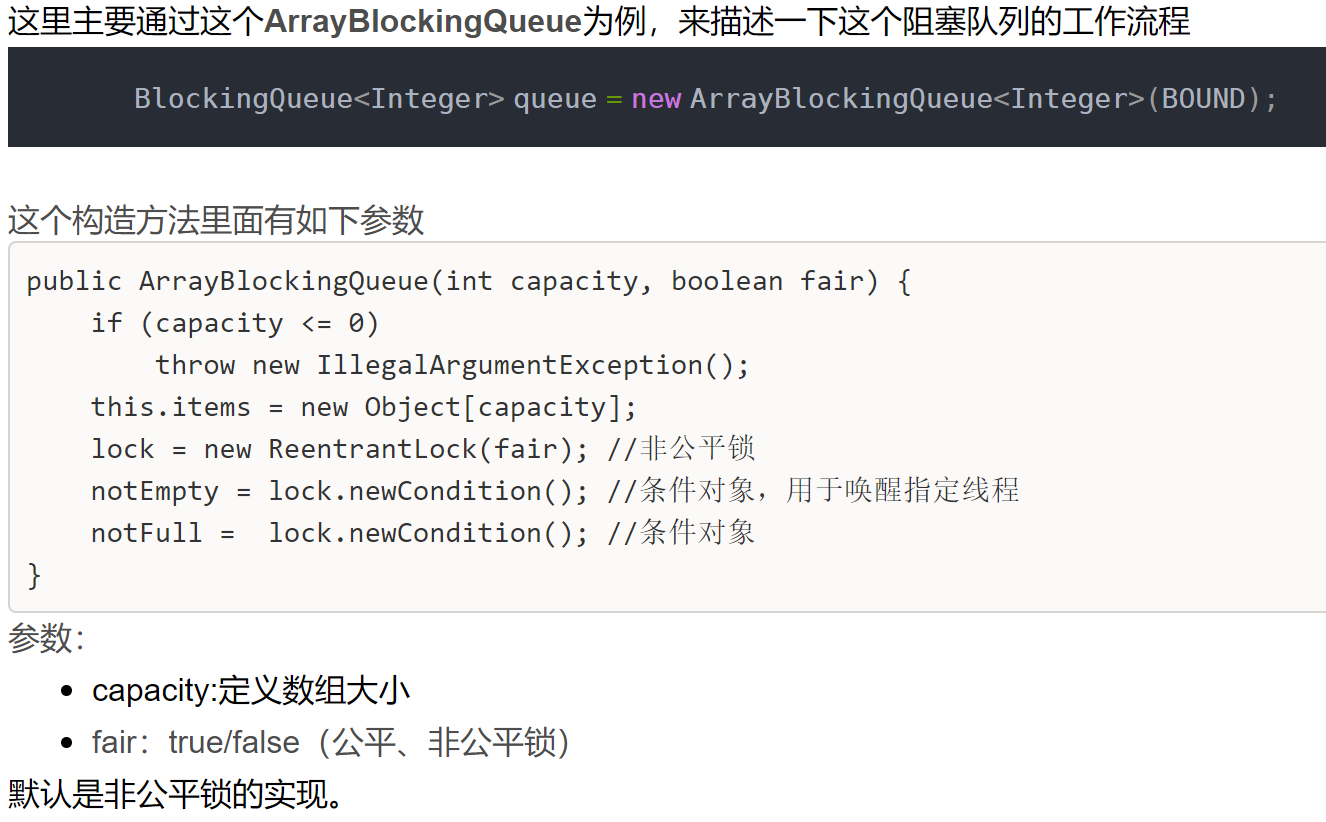
Task: Click the constructor signature line 'public ArrayBlockingQueue'
Action: coord(469,282)
